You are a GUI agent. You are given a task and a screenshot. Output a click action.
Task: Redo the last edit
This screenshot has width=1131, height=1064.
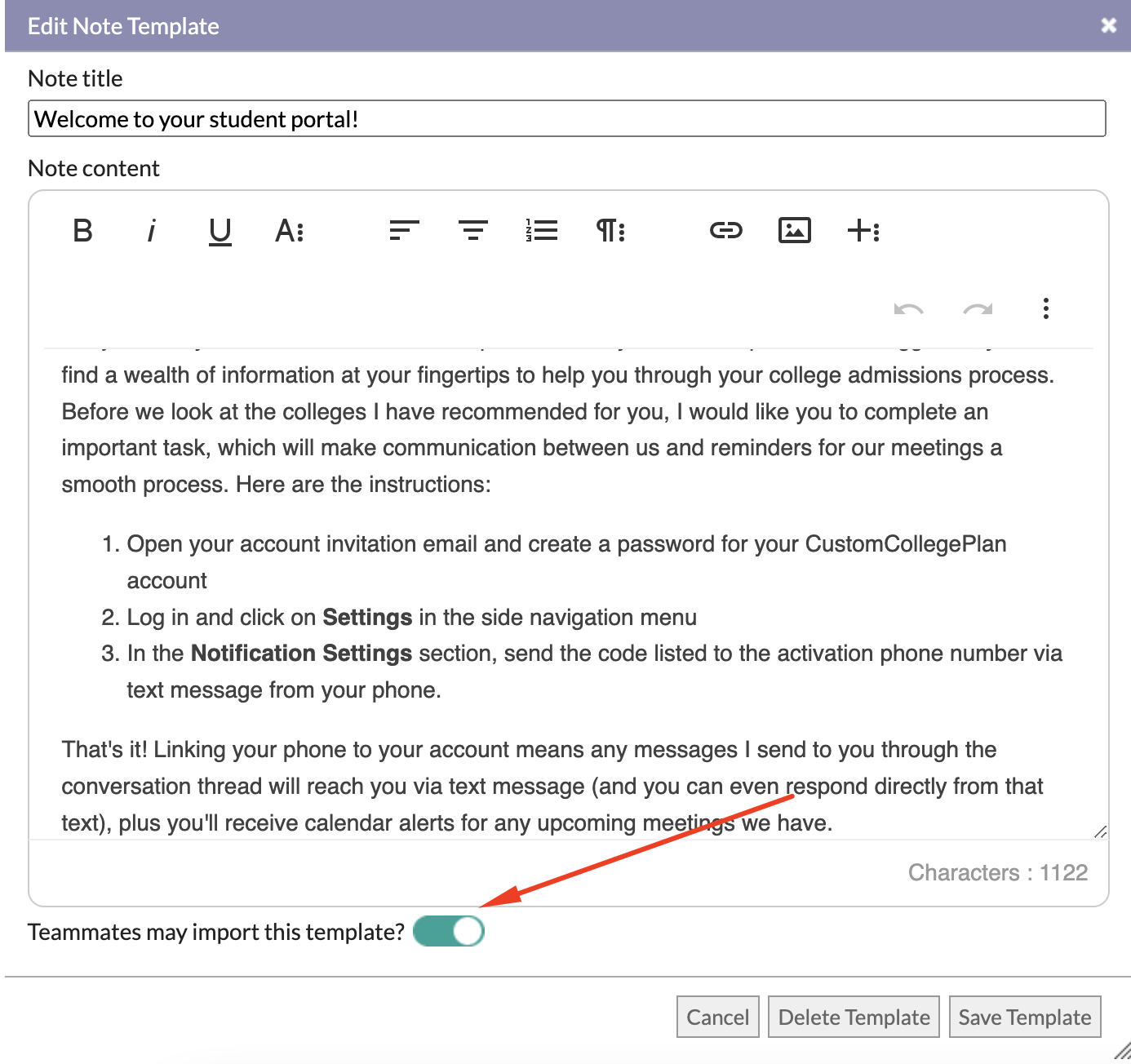[978, 308]
